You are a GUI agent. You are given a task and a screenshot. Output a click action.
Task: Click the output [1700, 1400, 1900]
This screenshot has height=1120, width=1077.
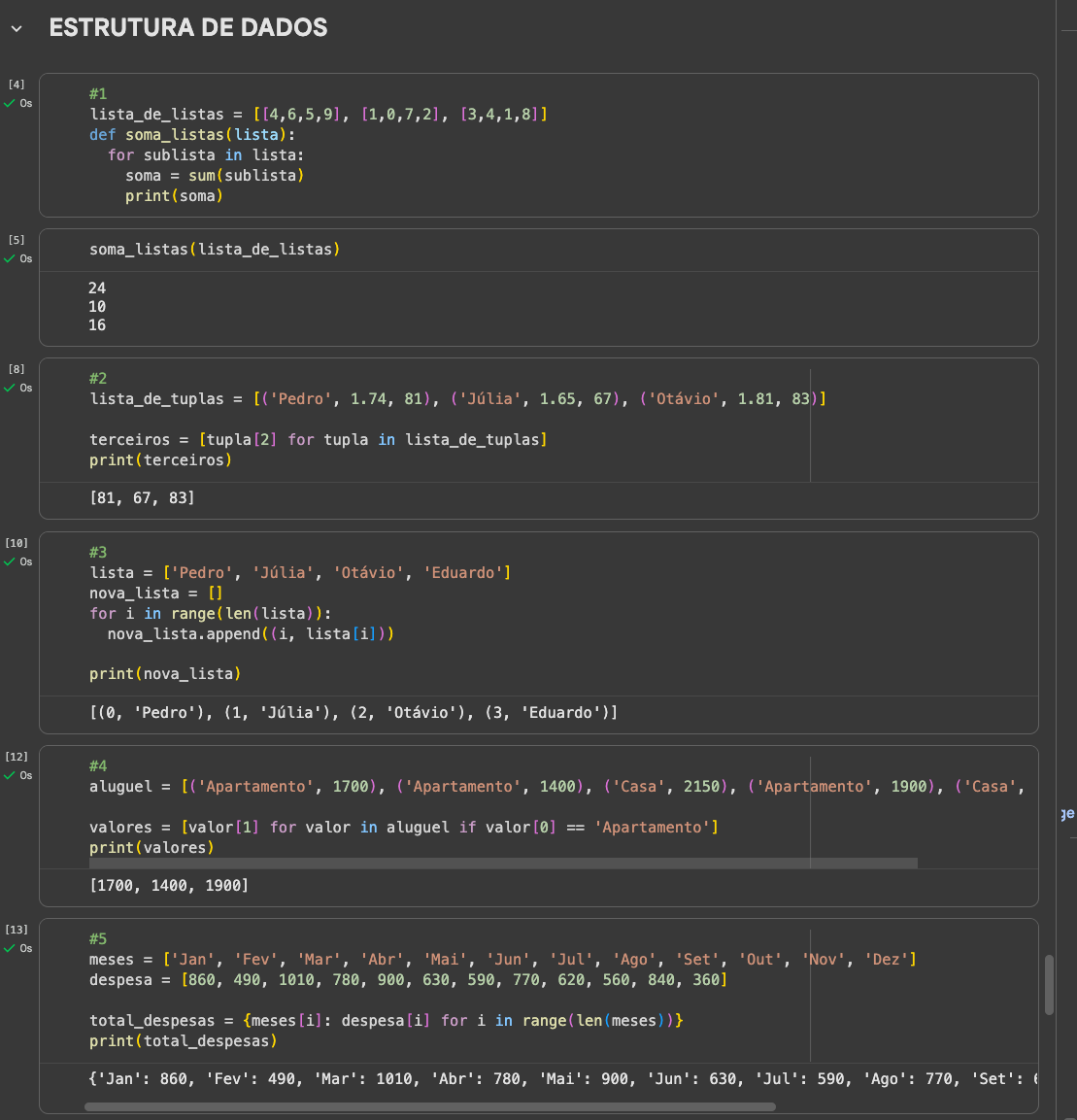(169, 885)
